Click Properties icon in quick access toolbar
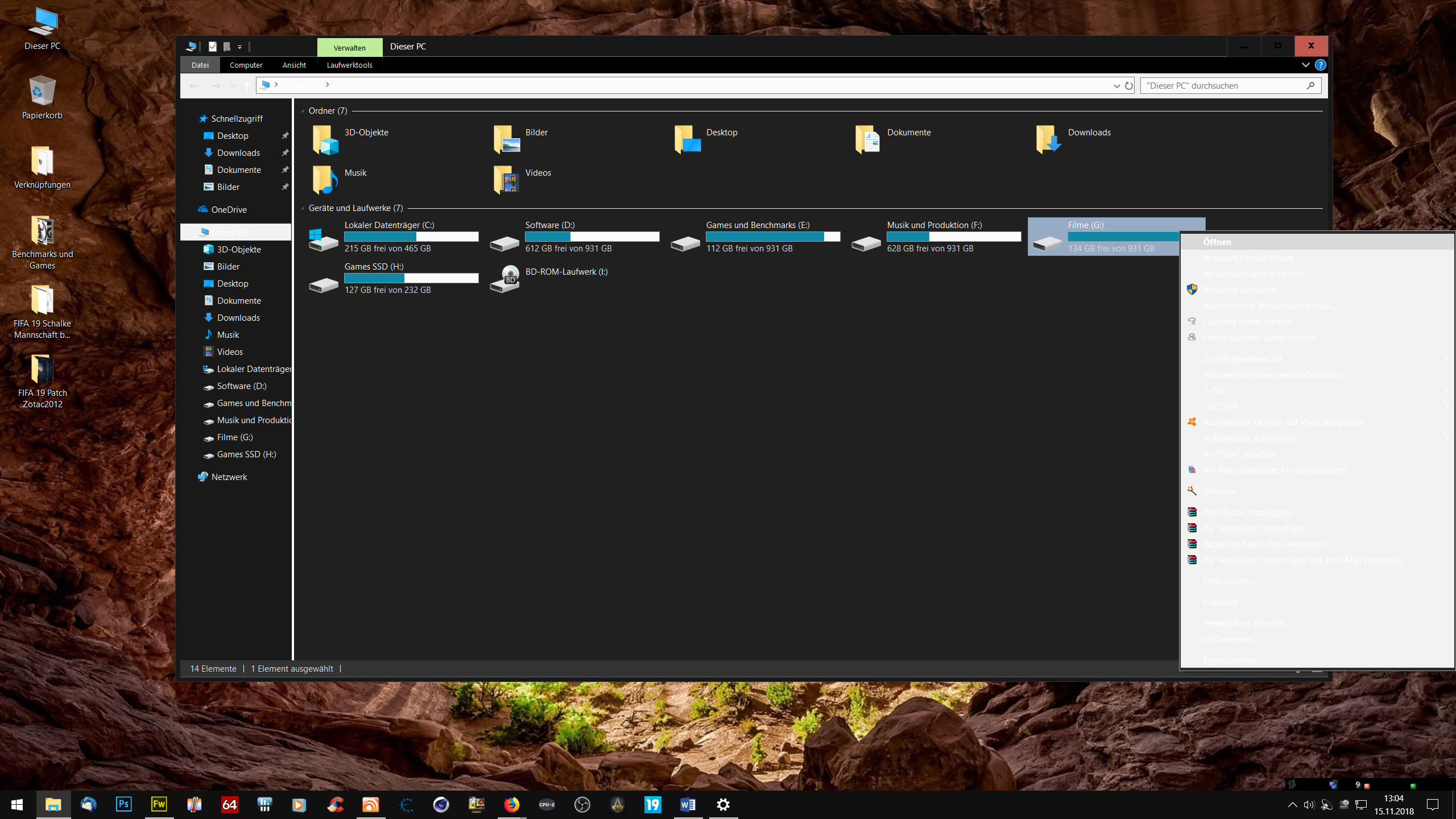Screen dimensions: 1456x819 coord(213,47)
